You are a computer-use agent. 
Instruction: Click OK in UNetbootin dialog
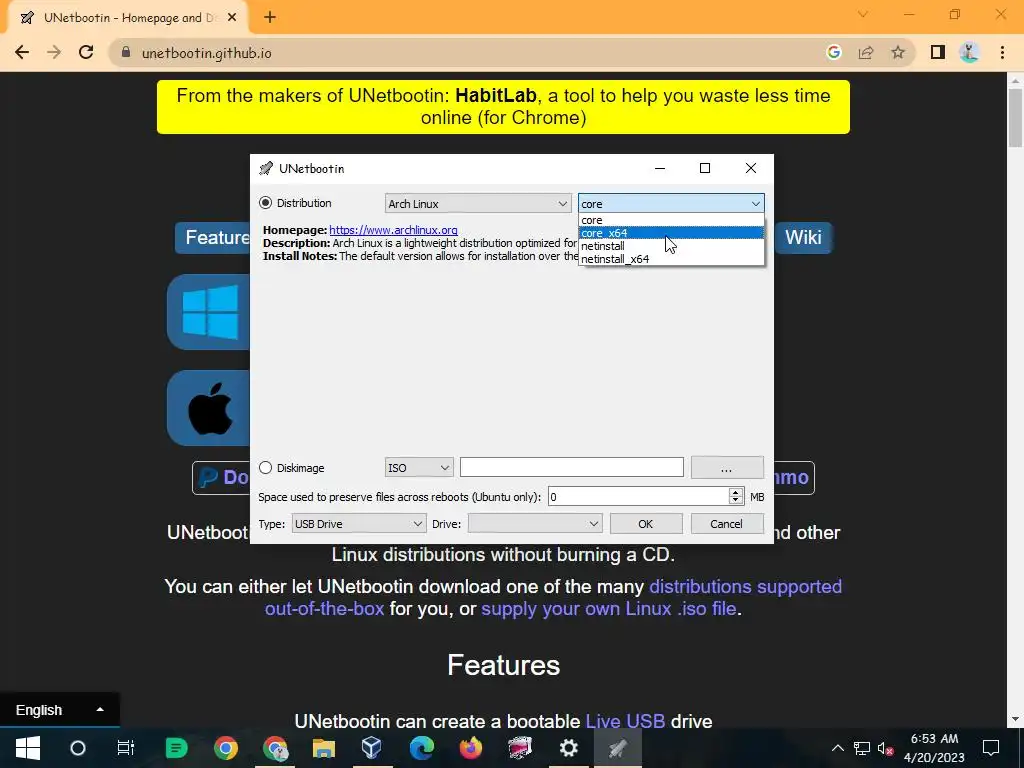[x=646, y=524]
